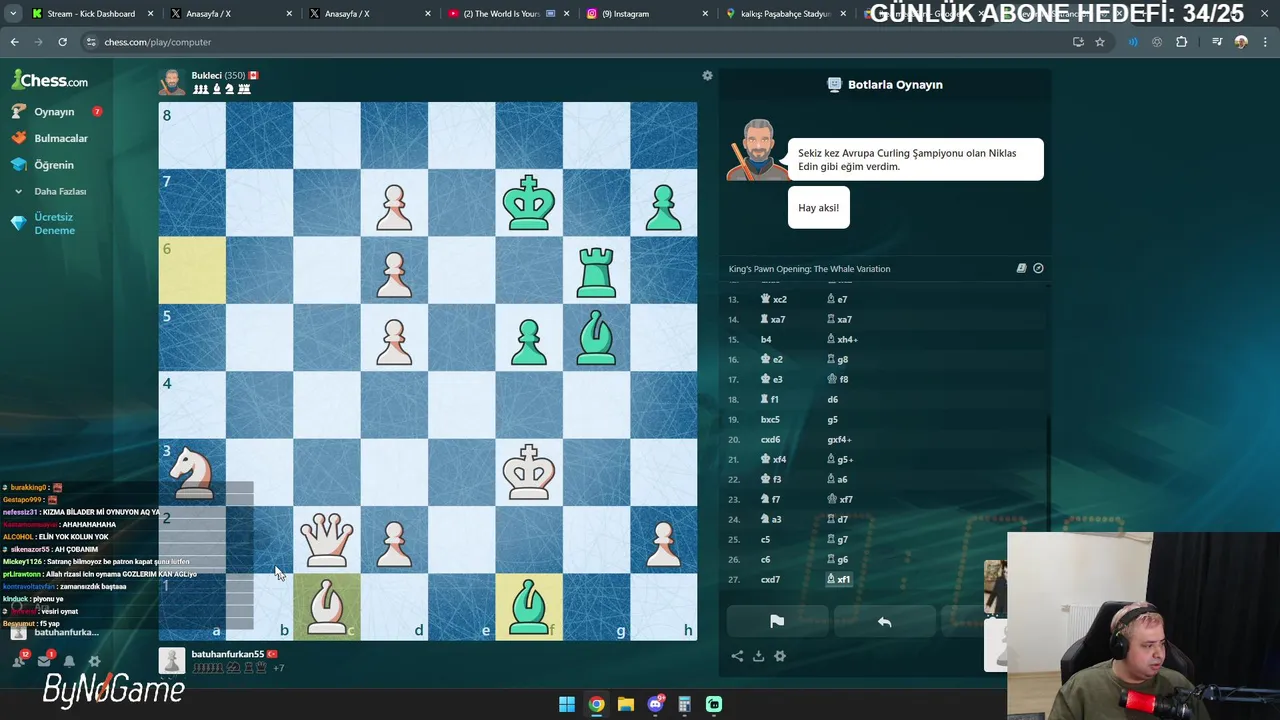Jump to white move b4 on move 15
This screenshot has height=720, width=1280.
pyautogui.click(x=766, y=339)
